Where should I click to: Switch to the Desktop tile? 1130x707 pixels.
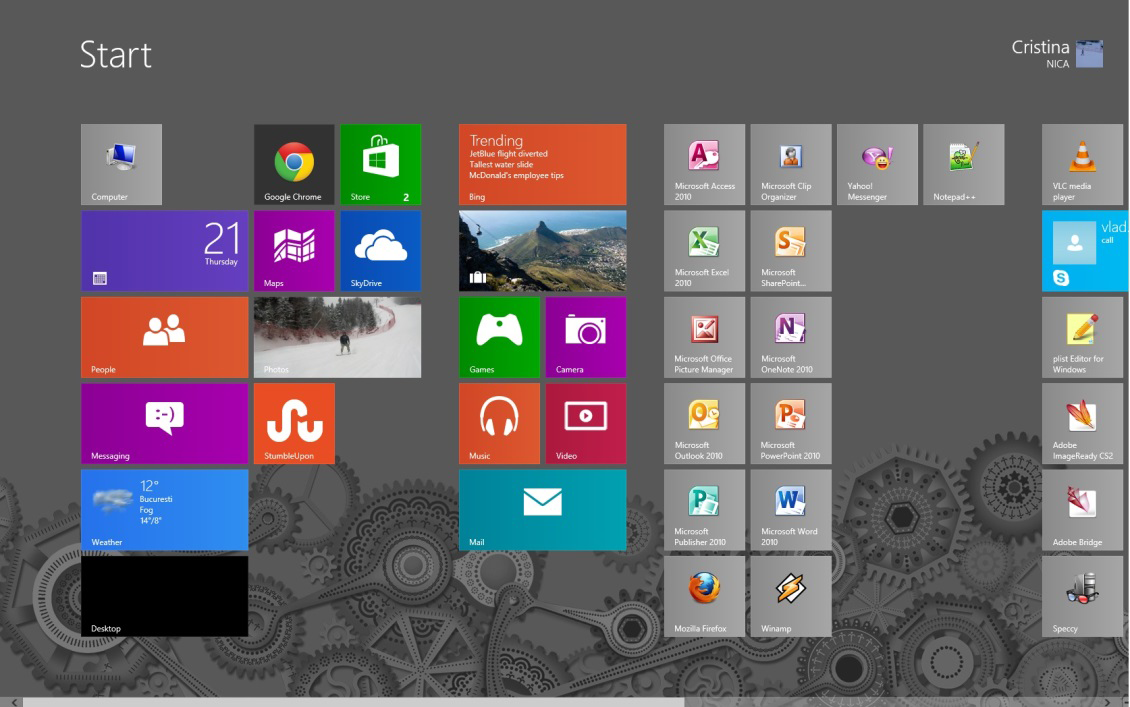pyautogui.click(x=164, y=596)
